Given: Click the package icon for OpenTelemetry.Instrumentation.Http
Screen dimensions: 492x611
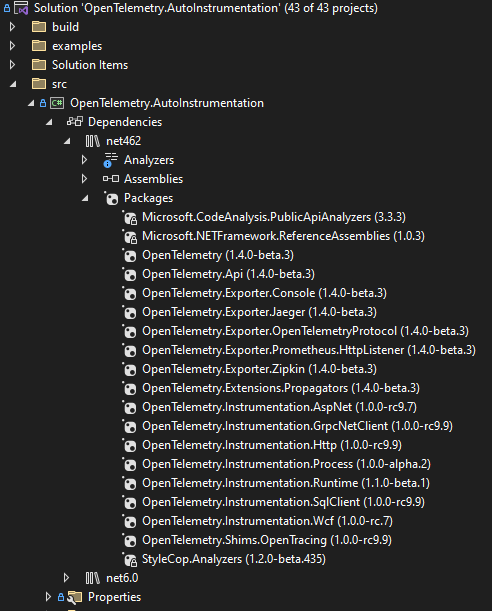Looking at the screenshot, I should 129,445.
